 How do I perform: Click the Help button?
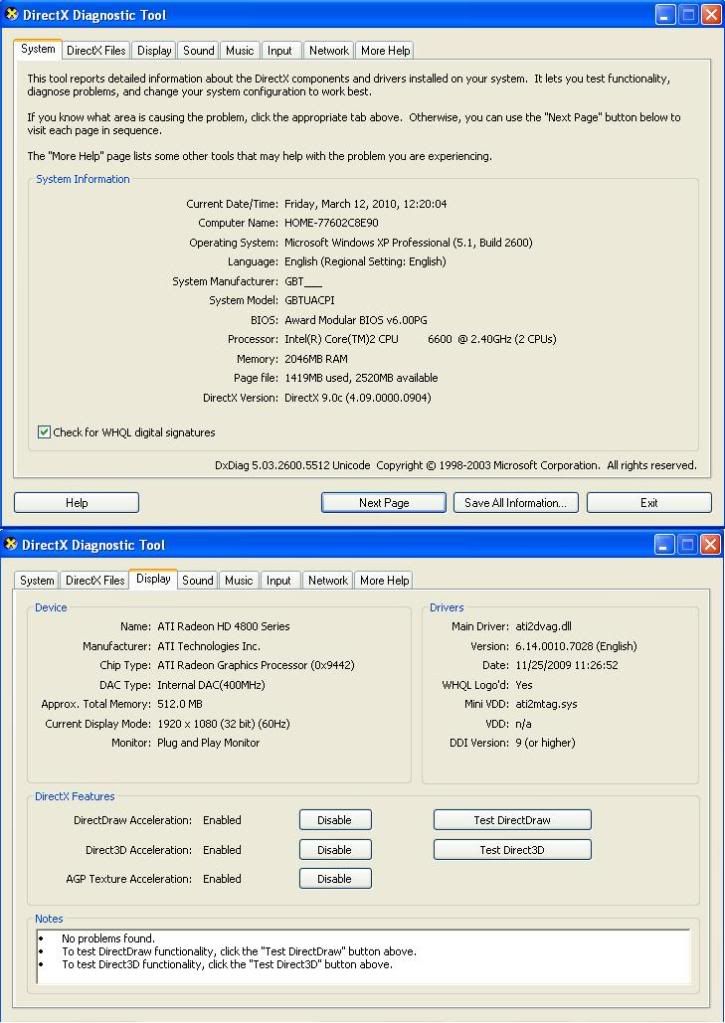click(x=76, y=503)
